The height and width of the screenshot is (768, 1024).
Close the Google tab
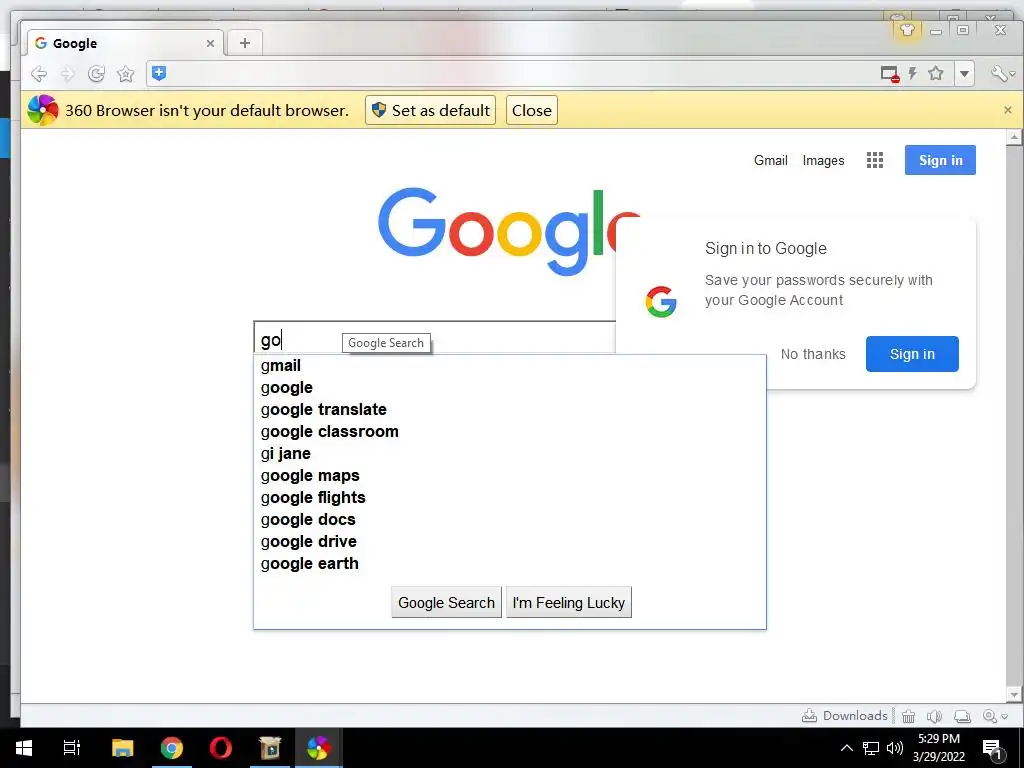coord(210,43)
